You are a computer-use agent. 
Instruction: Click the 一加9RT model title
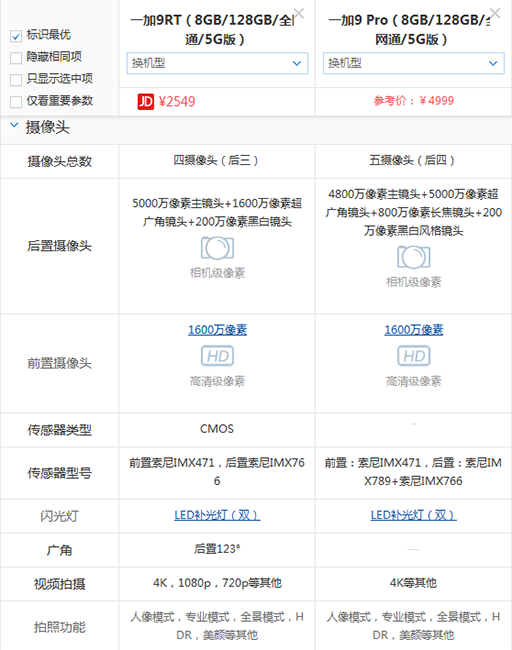pos(212,29)
